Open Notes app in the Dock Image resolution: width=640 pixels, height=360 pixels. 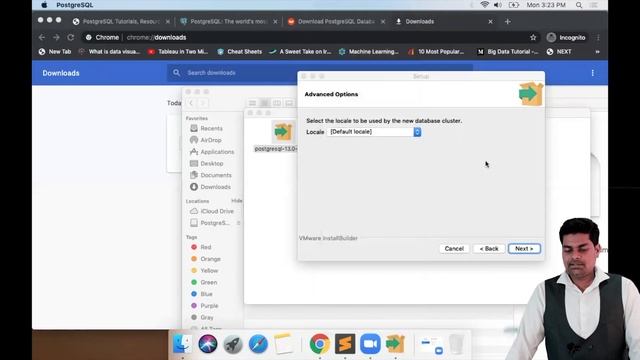[284, 344]
